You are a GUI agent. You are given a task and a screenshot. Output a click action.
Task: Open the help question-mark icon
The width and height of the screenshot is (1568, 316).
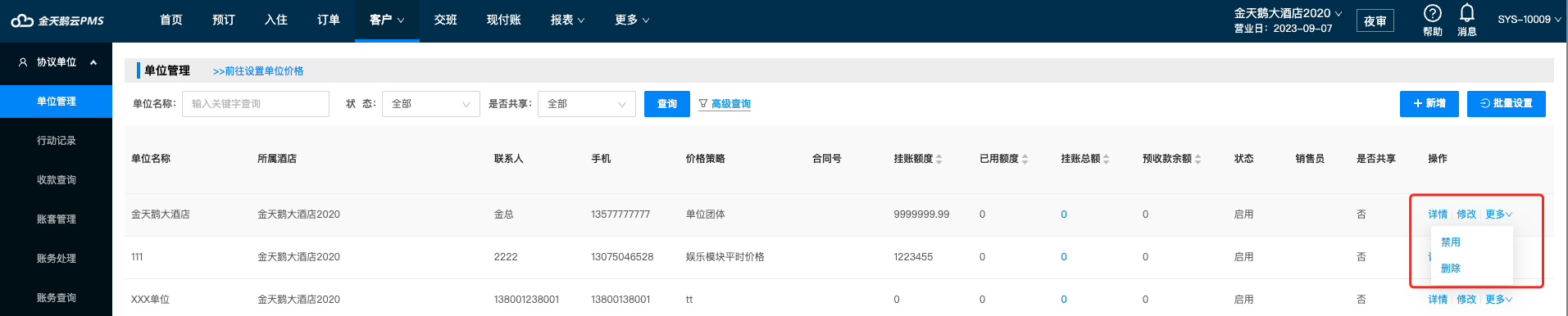click(1432, 13)
